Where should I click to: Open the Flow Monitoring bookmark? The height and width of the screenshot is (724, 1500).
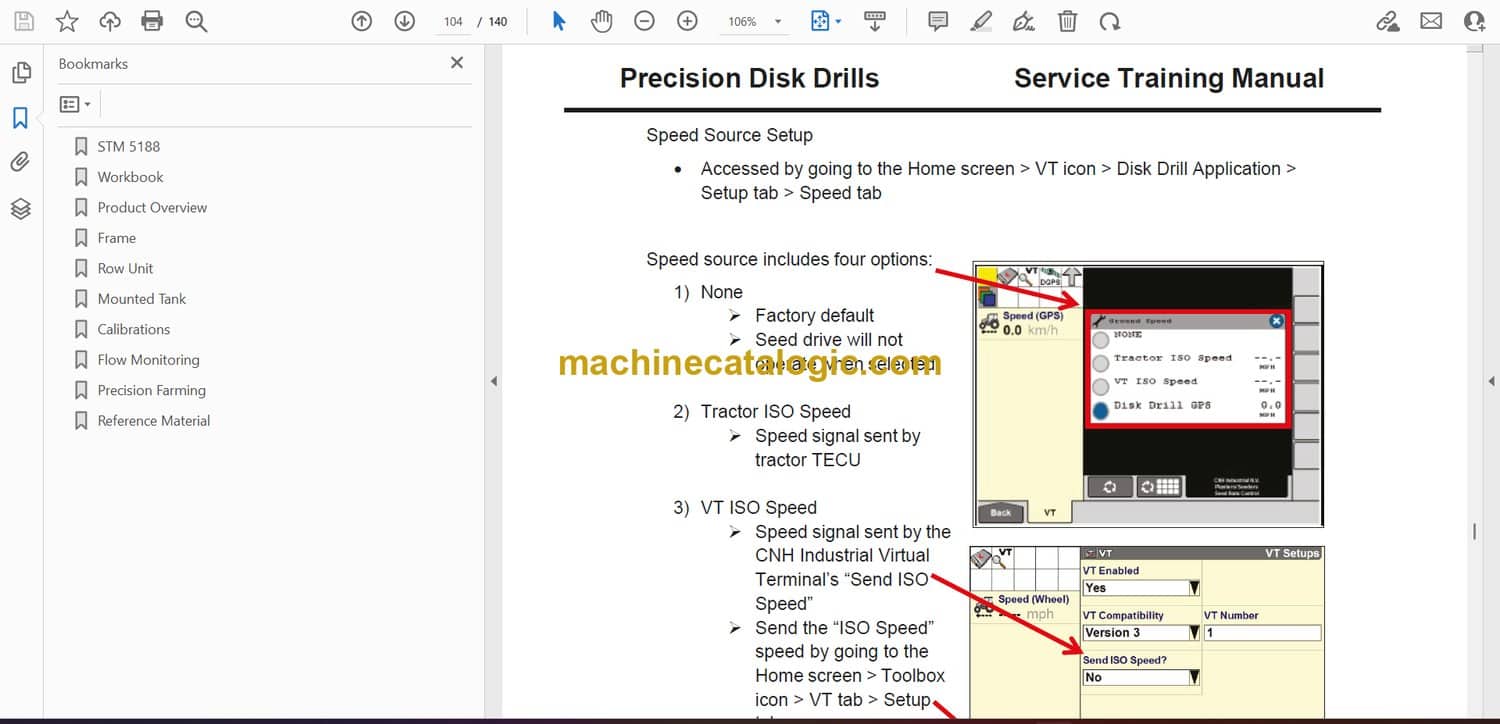[x=148, y=360]
